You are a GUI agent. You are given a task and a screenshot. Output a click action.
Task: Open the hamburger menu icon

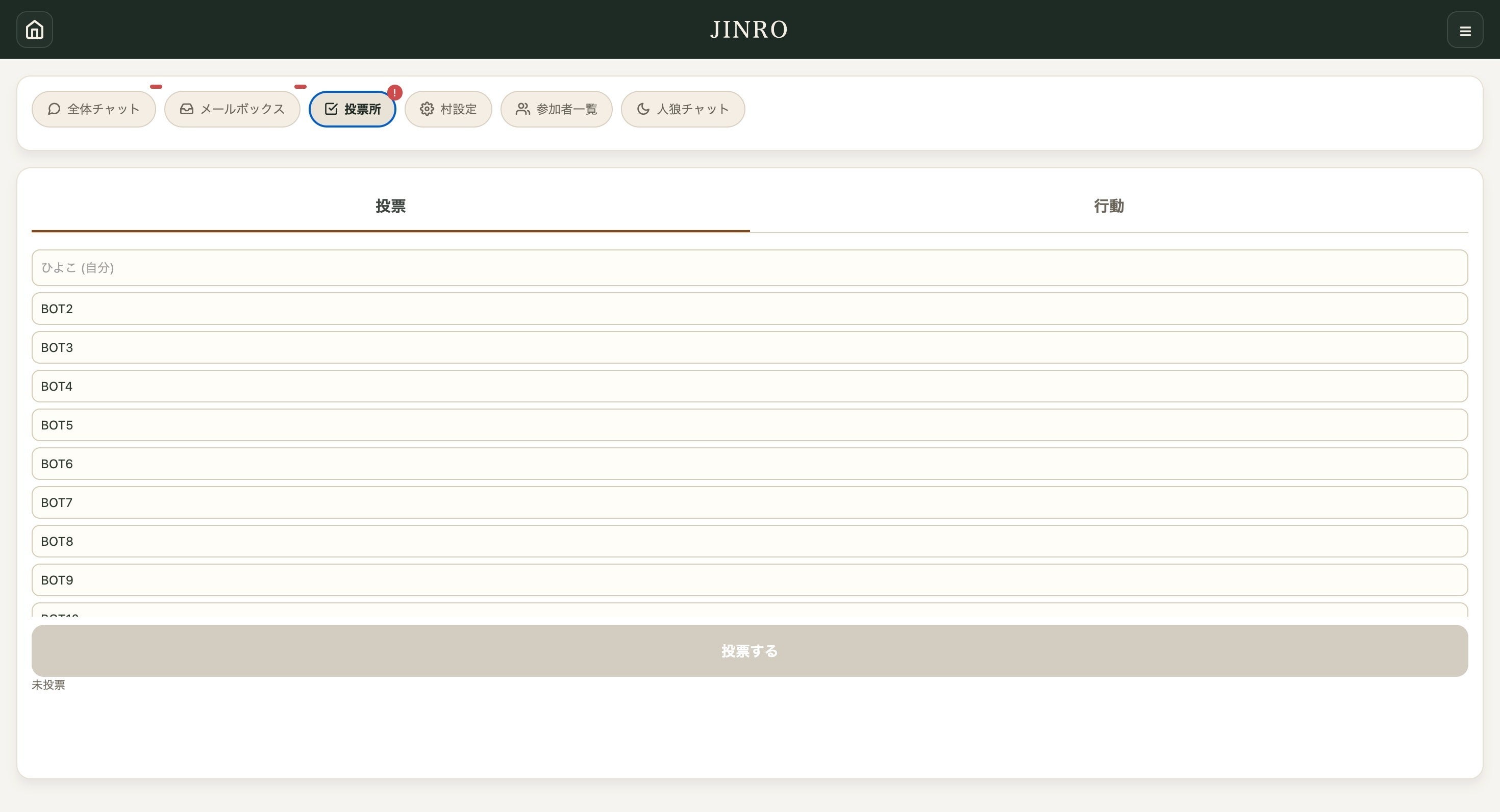click(1464, 30)
